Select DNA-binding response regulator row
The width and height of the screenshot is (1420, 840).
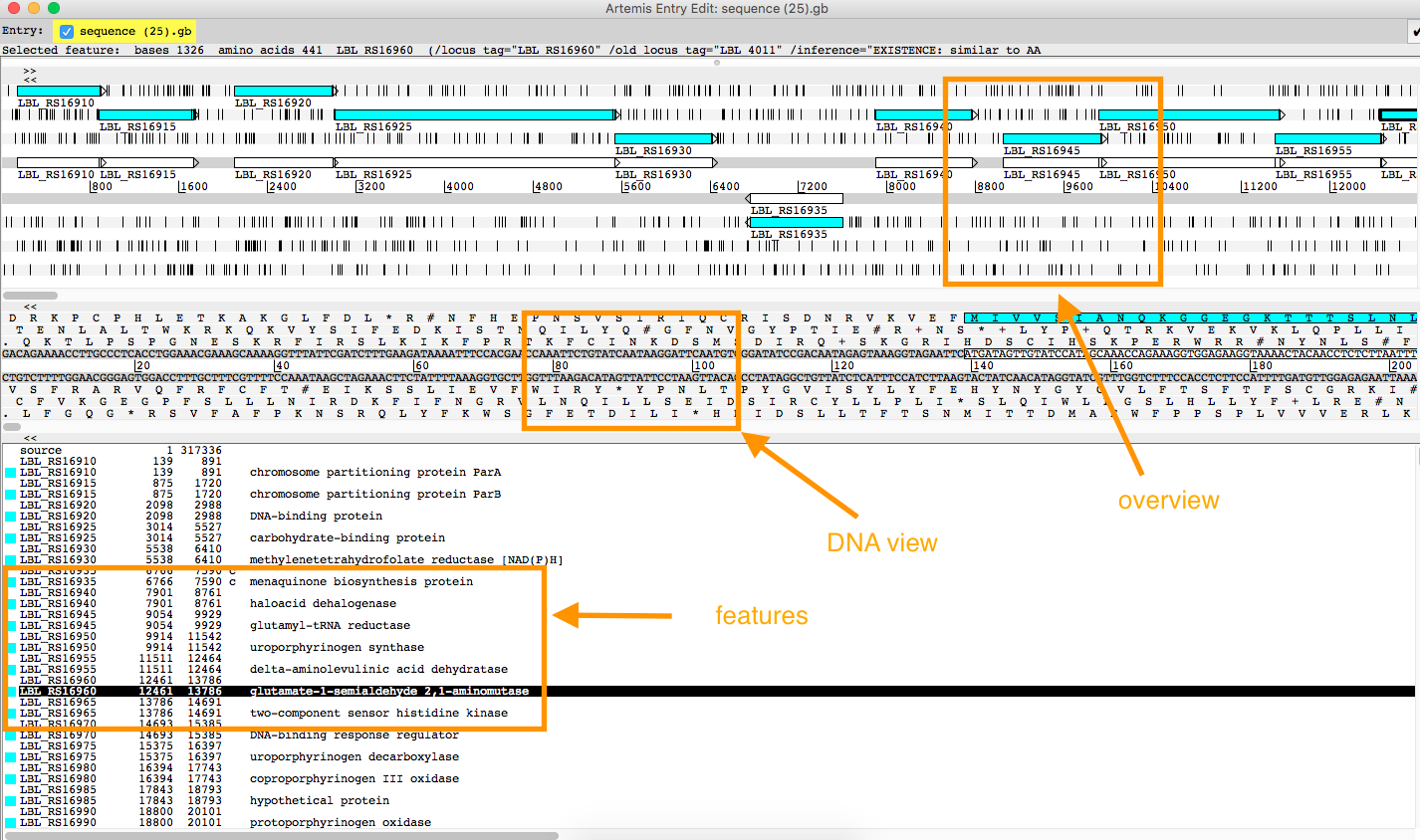(709, 735)
